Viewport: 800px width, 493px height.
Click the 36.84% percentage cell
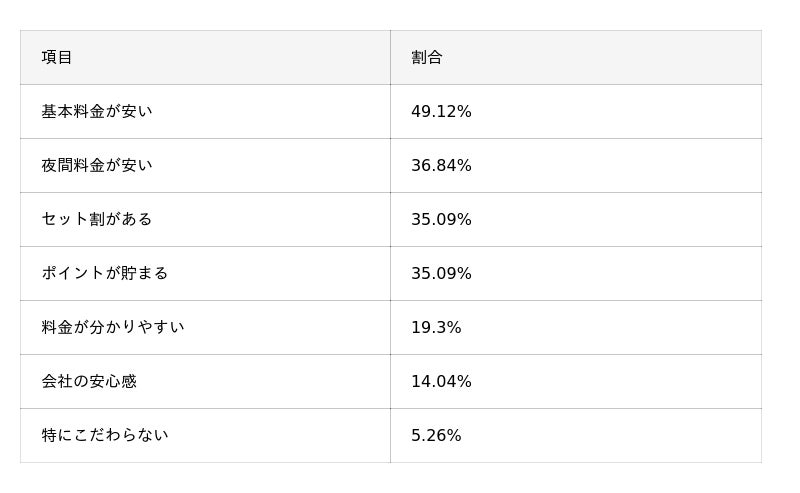pos(441,166)
